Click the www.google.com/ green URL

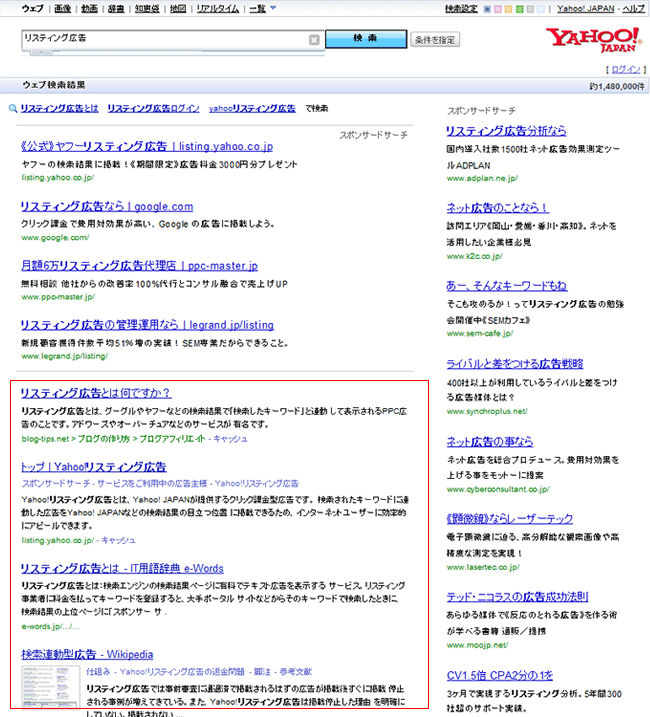55,237
